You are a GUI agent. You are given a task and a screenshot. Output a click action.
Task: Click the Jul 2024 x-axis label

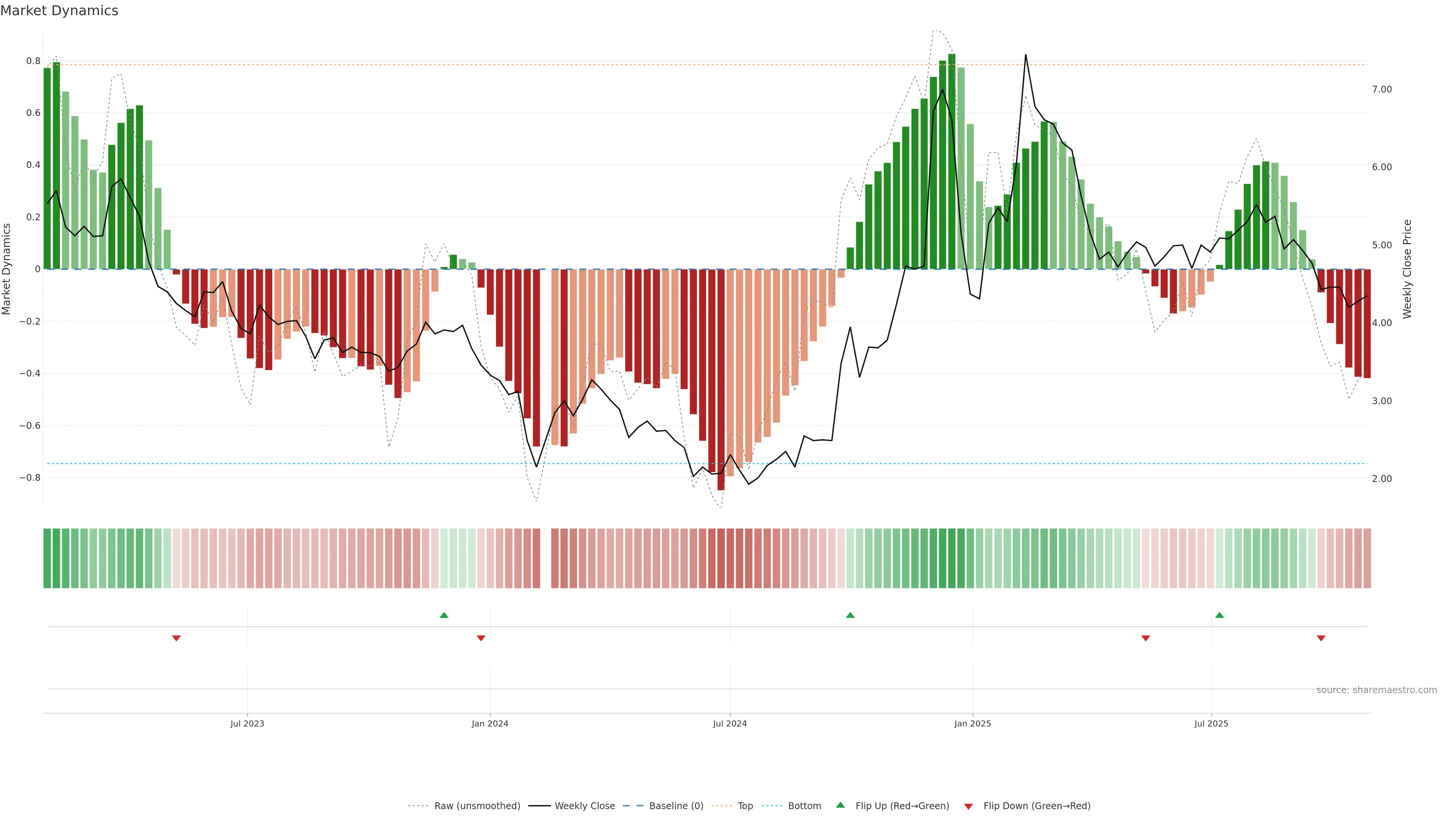(730, 724)
